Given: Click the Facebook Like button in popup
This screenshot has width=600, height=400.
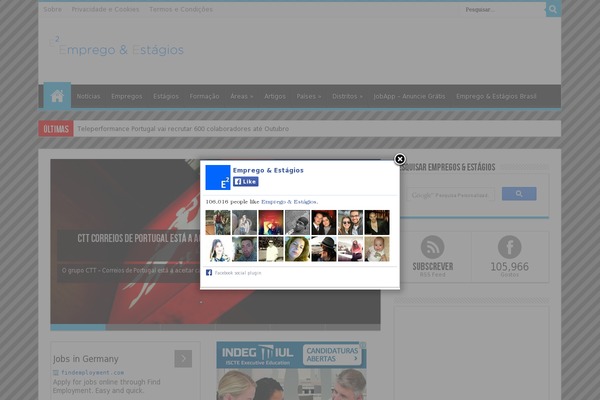Looking at the screenshot, I should (x=246, y=181).
